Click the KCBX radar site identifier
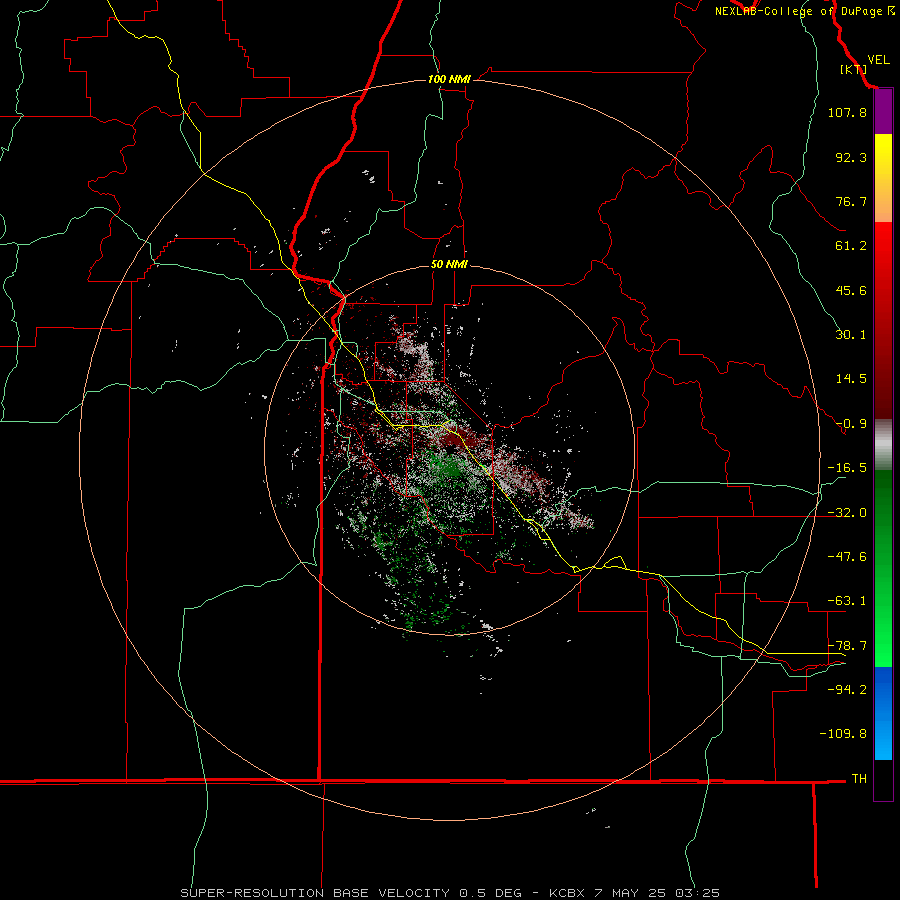 (567, 893)
